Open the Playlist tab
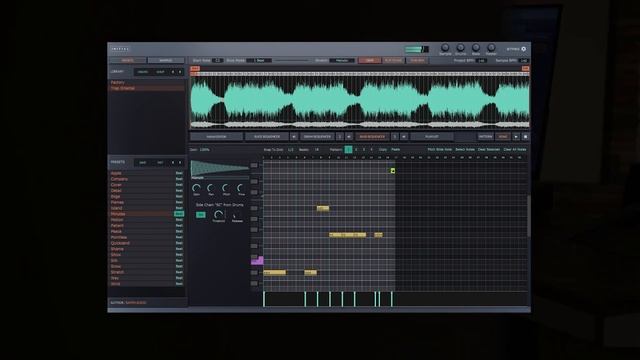 [x=432, y=137]
